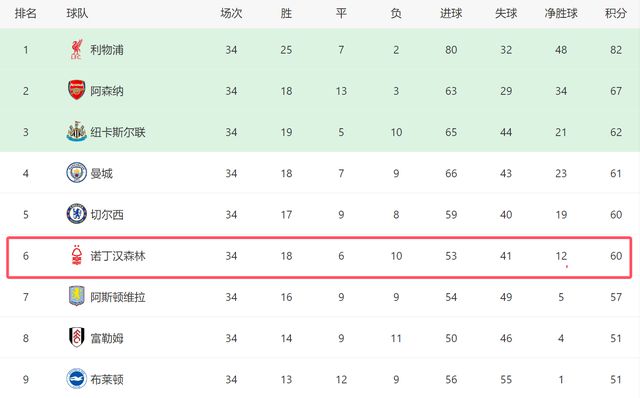Open the 诺丁汉森林 team name link
This screenshot has height=398, width=640.
[118, 256]
